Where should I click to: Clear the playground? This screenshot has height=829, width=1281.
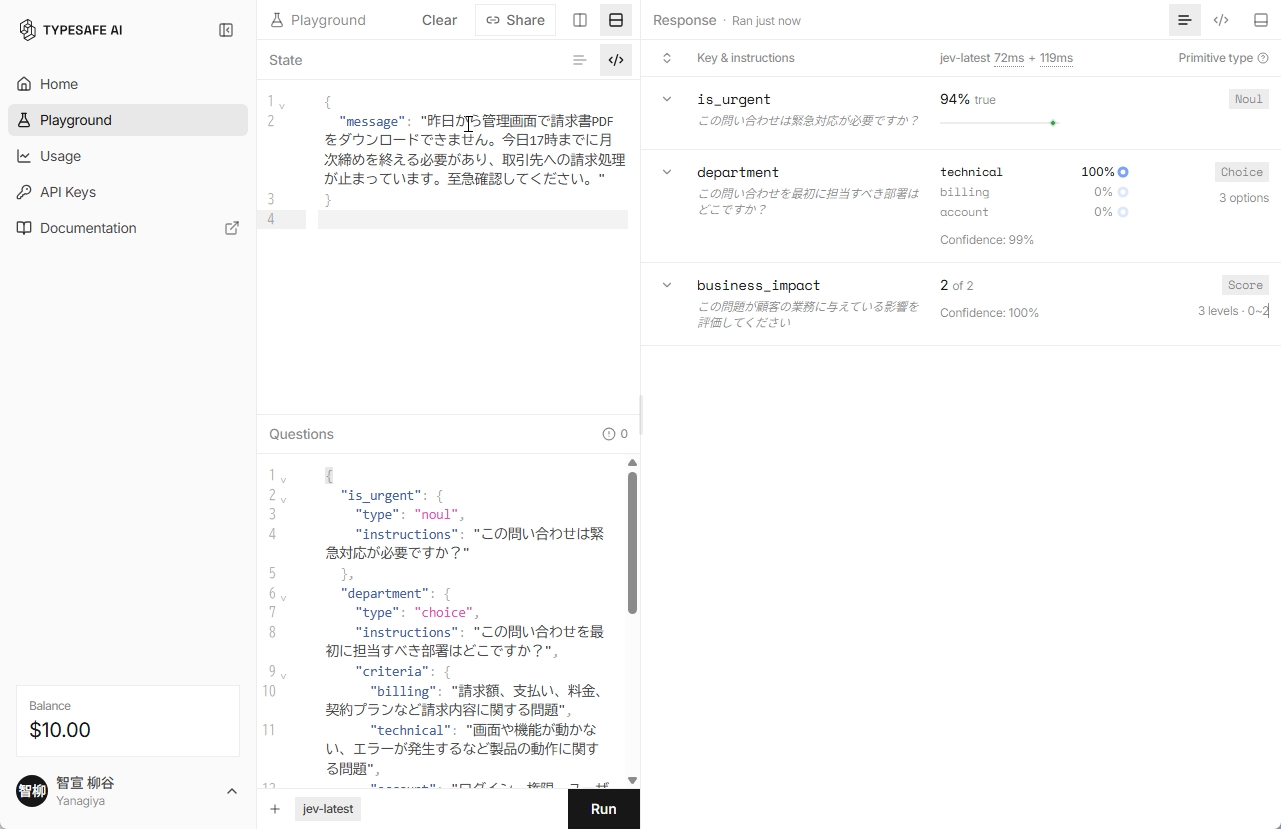pos(439,20)
